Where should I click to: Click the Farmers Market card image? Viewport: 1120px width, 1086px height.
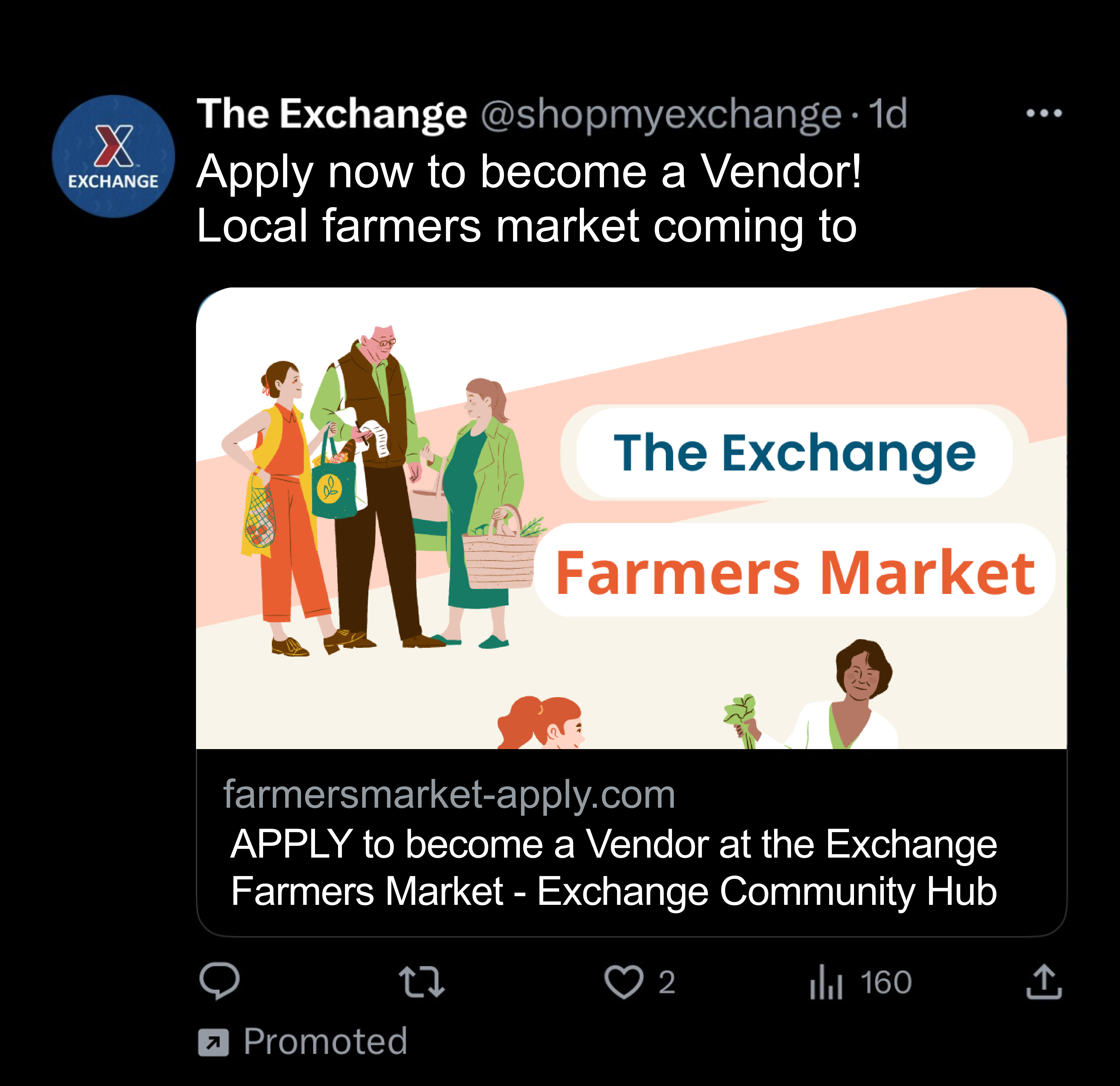coord(631,518)
